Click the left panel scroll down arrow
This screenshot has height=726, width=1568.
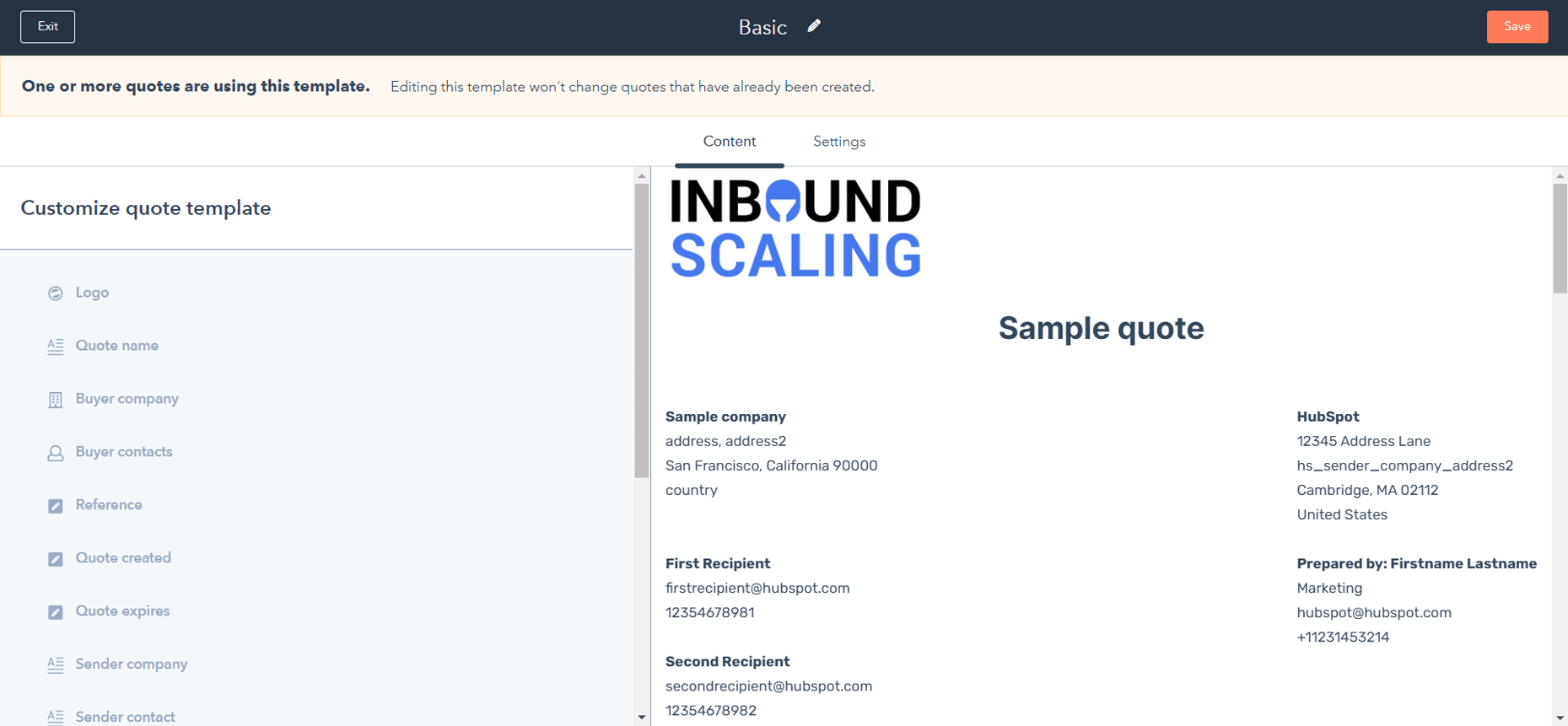click(642, 718)
